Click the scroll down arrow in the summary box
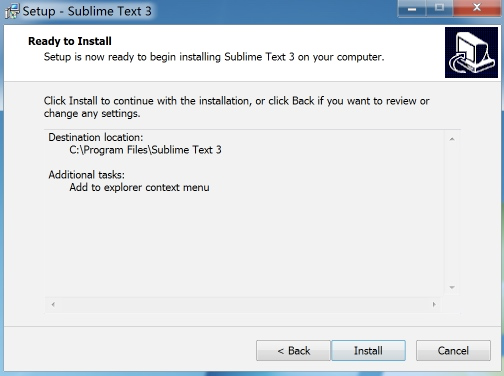Image resolution: width=504 pixels, height=376 pixels. (452, 287)
